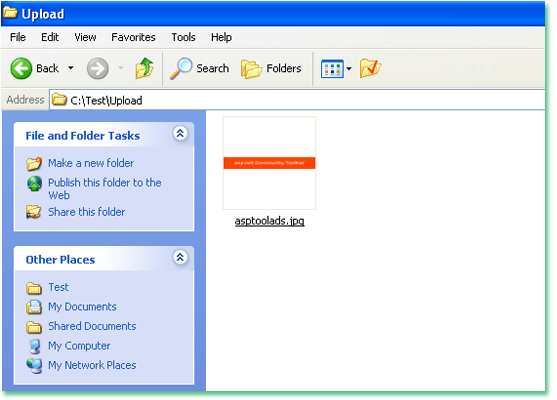Select the asptoolads.jpg thumbnail
Image resolution: width=557 pixels, height=400 pixels.
pos(269,163)
